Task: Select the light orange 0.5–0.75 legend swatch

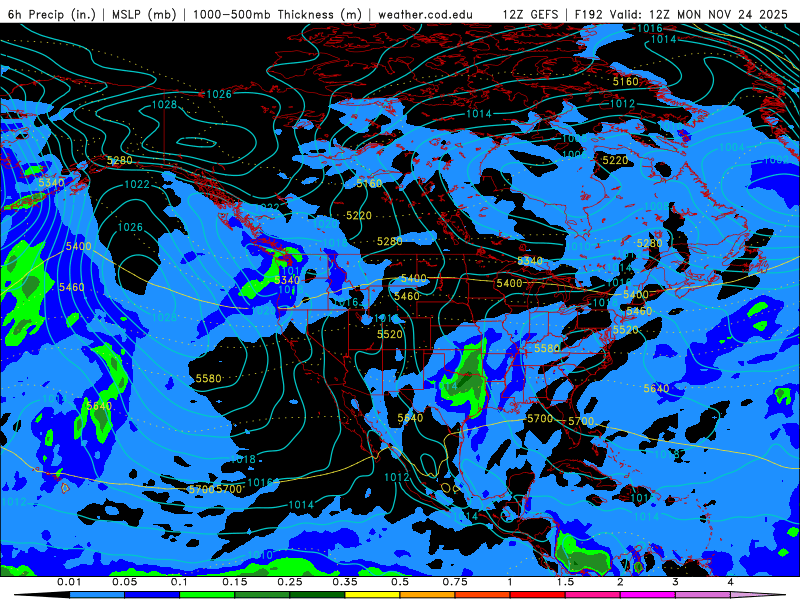Action: click(428, 595)
